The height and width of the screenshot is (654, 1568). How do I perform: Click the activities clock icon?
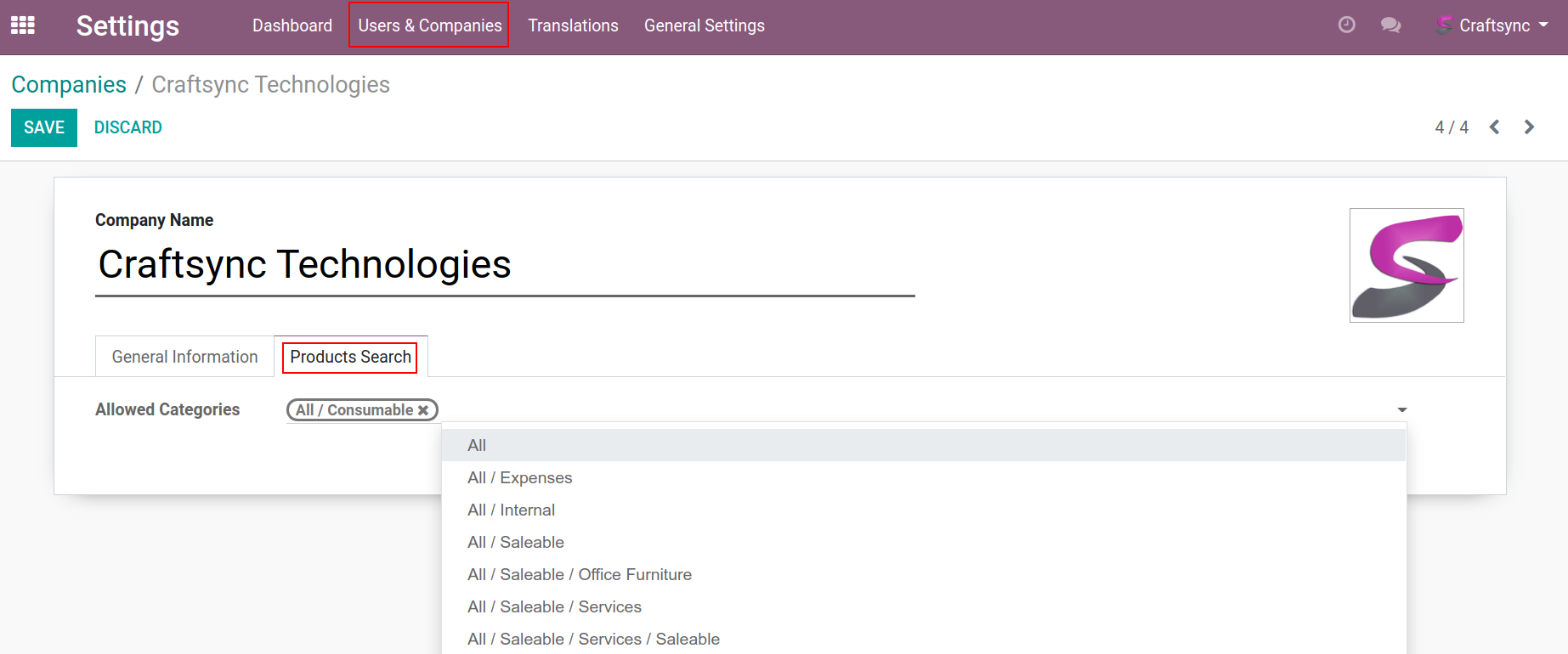[x=1346, y=25]
